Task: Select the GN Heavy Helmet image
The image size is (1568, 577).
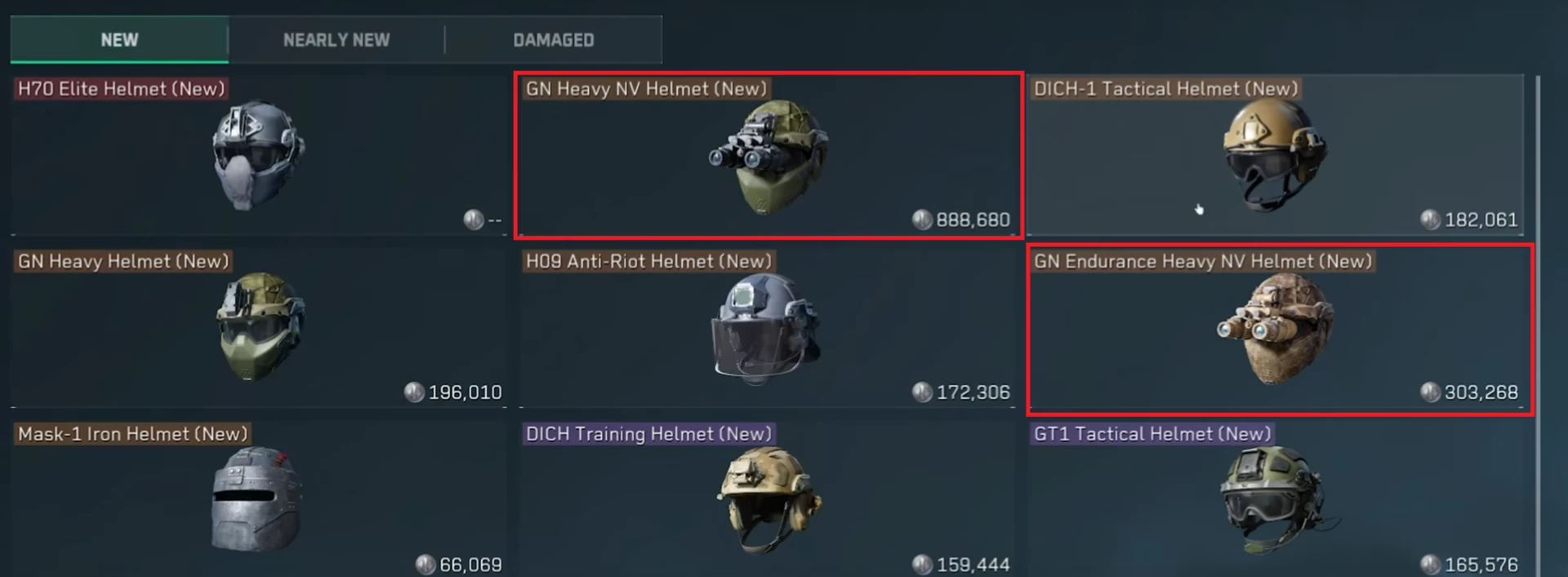Action: pyautogui.click(x=260, y=326)
